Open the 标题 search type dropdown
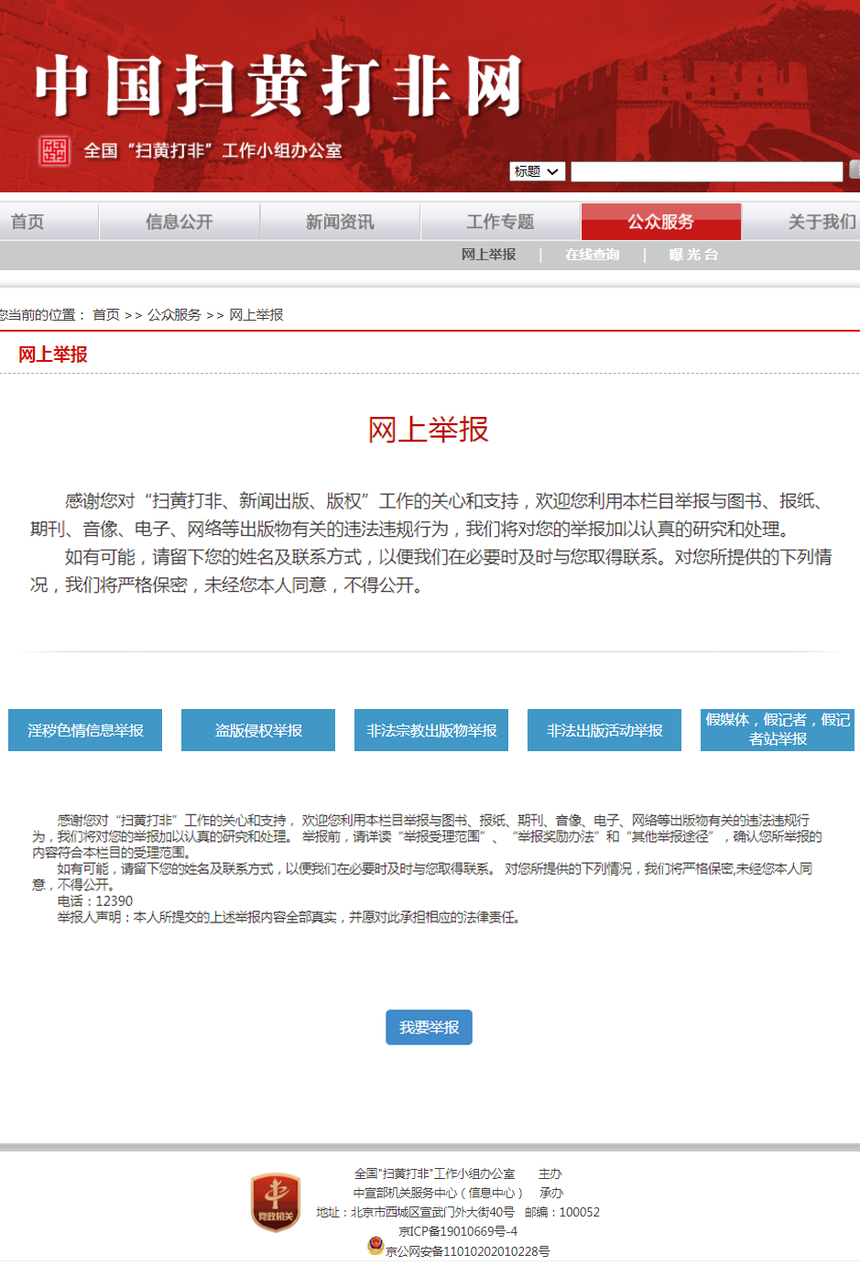This screenshot has width=860, height=1266. click(538, 172)
